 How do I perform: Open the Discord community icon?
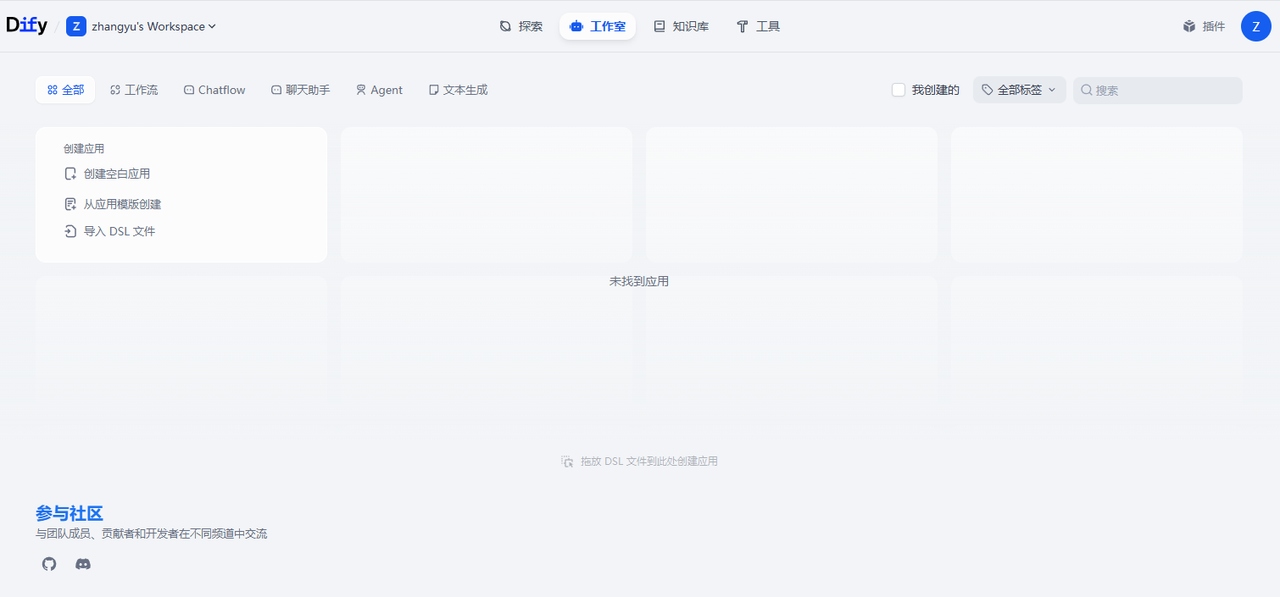[83, 564]
